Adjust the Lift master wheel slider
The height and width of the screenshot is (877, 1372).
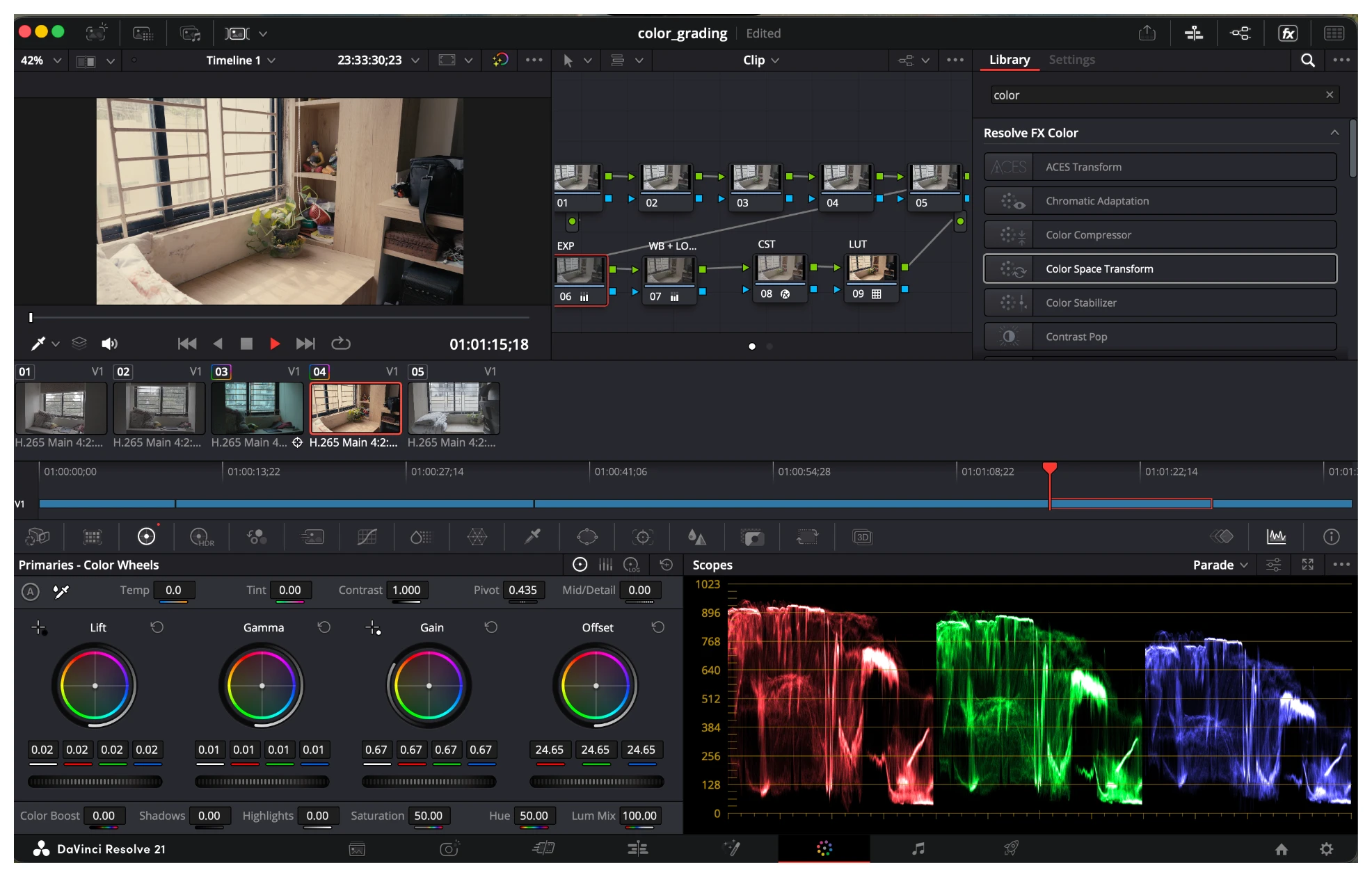coord(95,782)
